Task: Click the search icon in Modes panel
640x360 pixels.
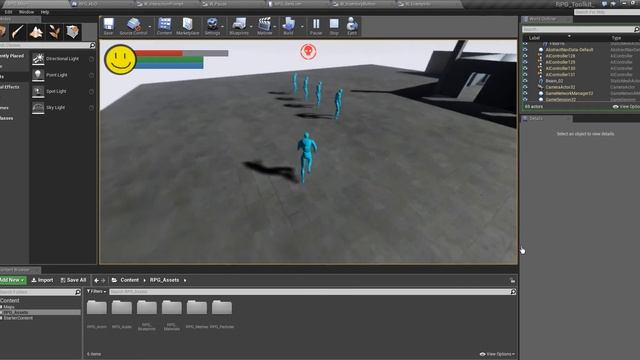Action: [92, 45]
